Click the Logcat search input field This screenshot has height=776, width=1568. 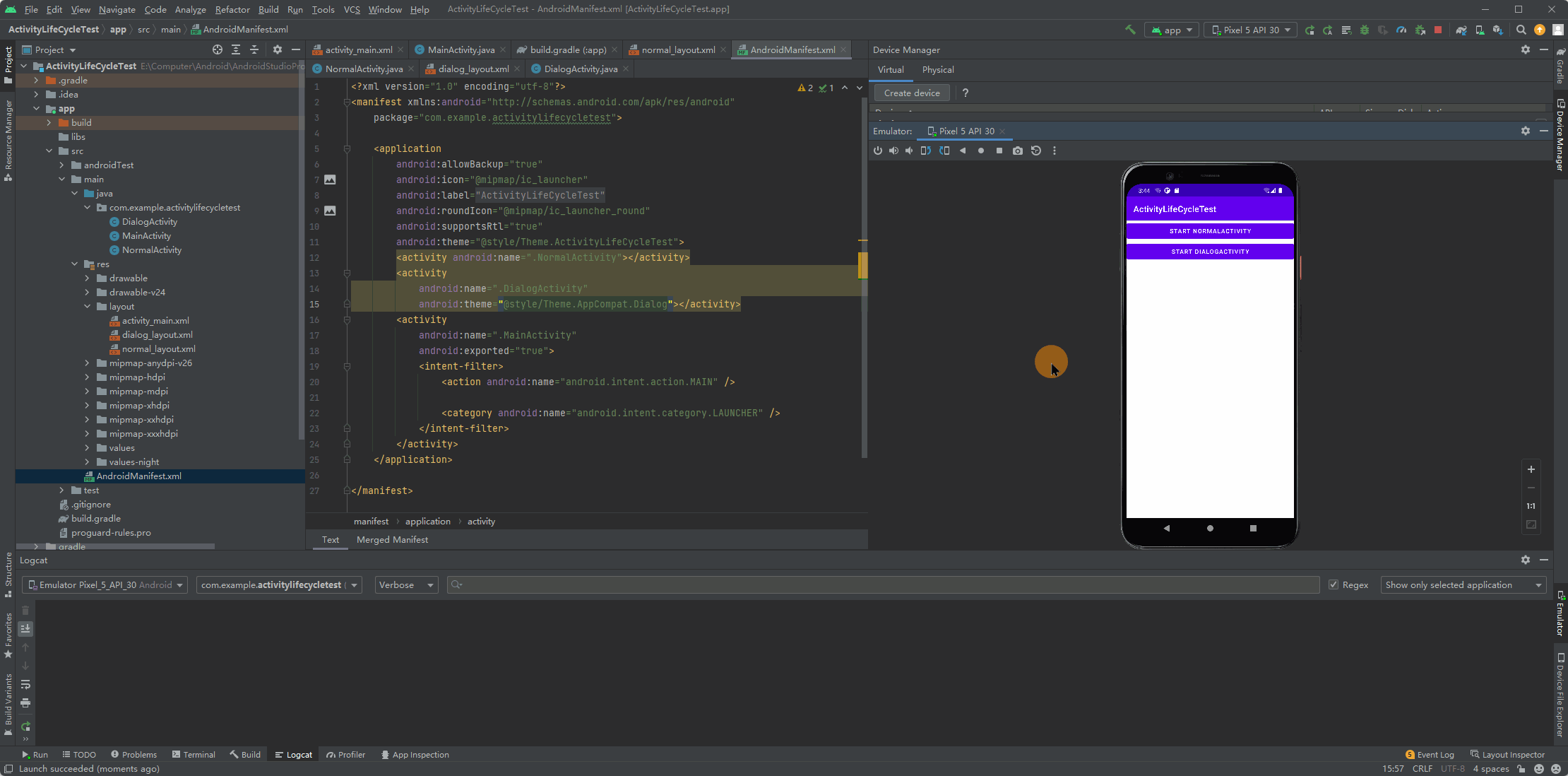click(883, 584)
